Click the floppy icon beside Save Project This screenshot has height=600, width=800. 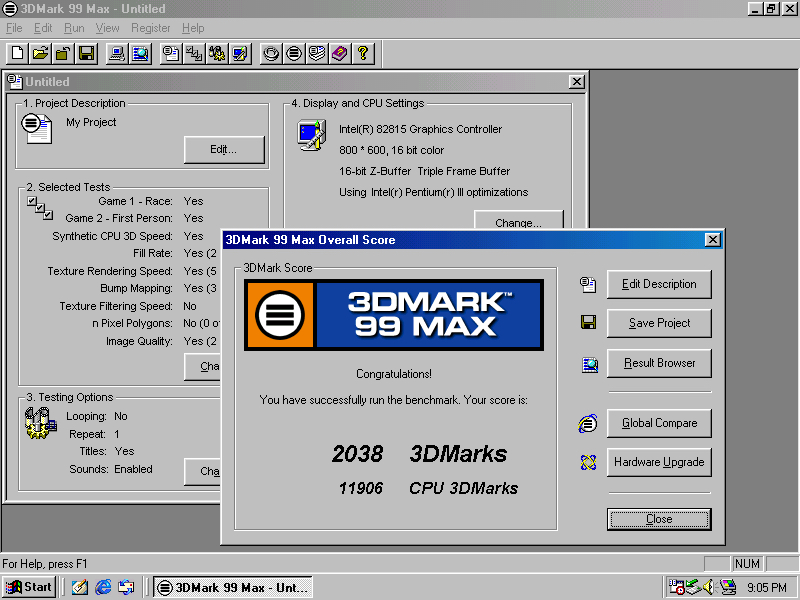[589, 322]
